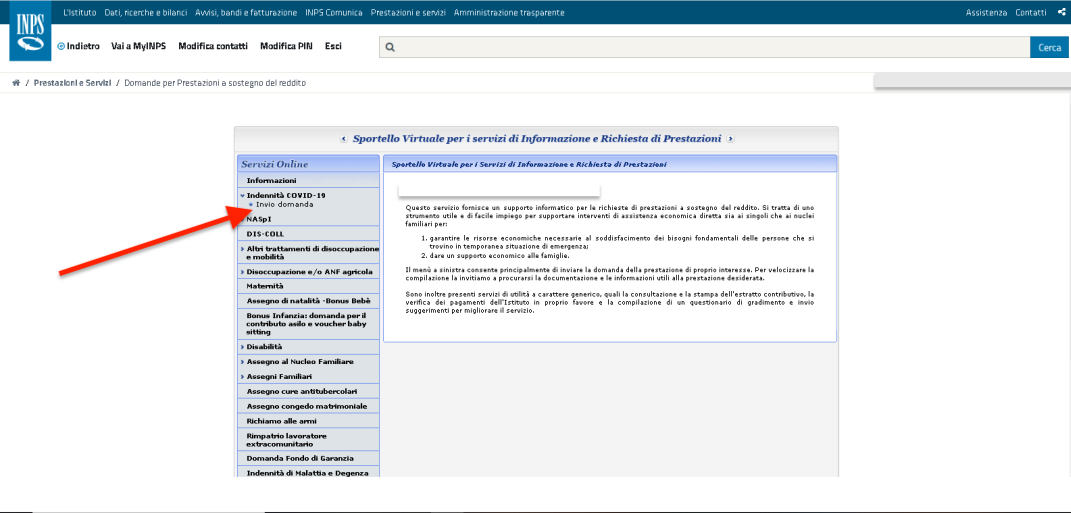1071x513 pixels.
Task: Open Contatti link
Action: (x=1031, y=12)
